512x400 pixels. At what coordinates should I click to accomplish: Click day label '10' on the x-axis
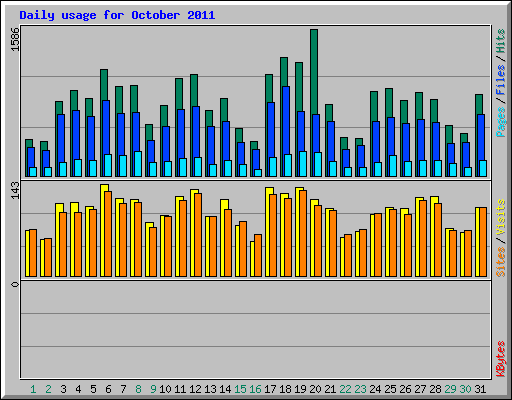pyautogui.click(x=165, y=389)
